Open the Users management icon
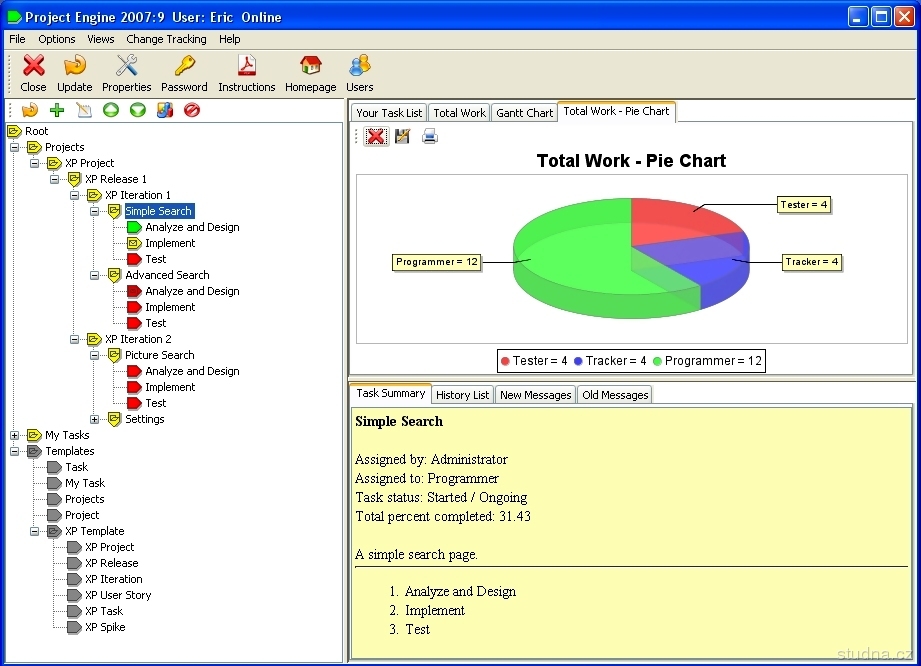The width and height of the screenshot is (921, 666). coord(360,67)
